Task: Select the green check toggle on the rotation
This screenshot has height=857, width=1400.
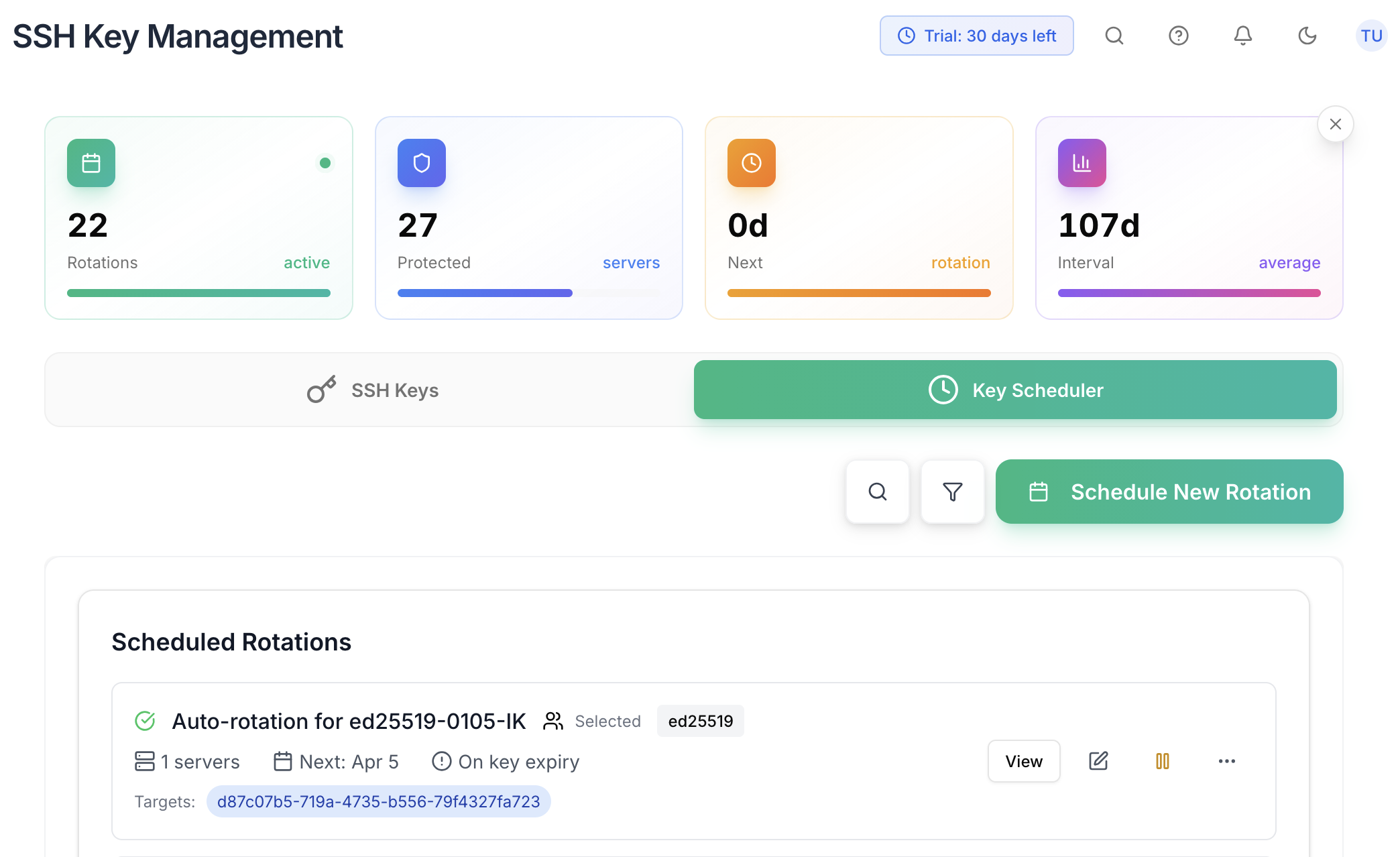Action: coord(145,721)
